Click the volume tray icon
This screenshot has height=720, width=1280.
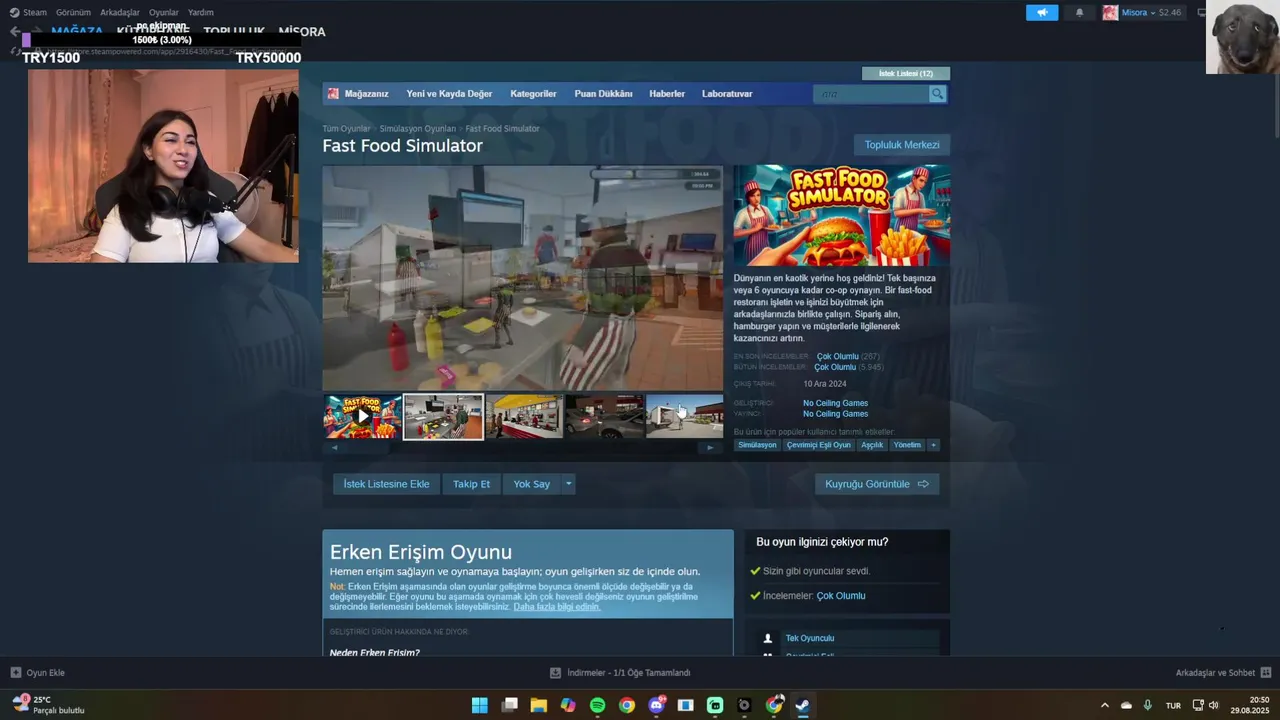click(1213, 705)
